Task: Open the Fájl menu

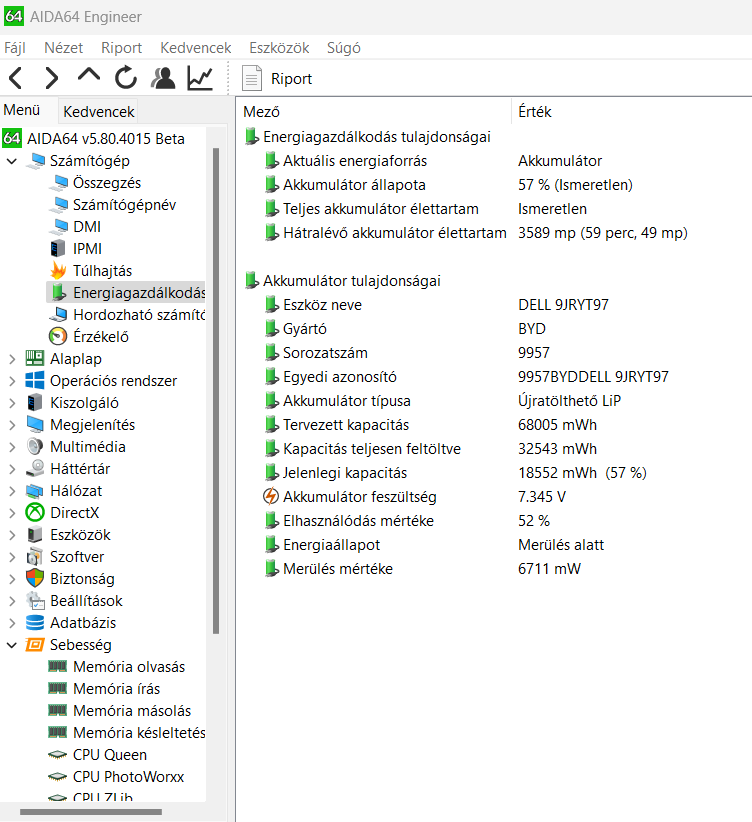Action: (x=15, y=48)
